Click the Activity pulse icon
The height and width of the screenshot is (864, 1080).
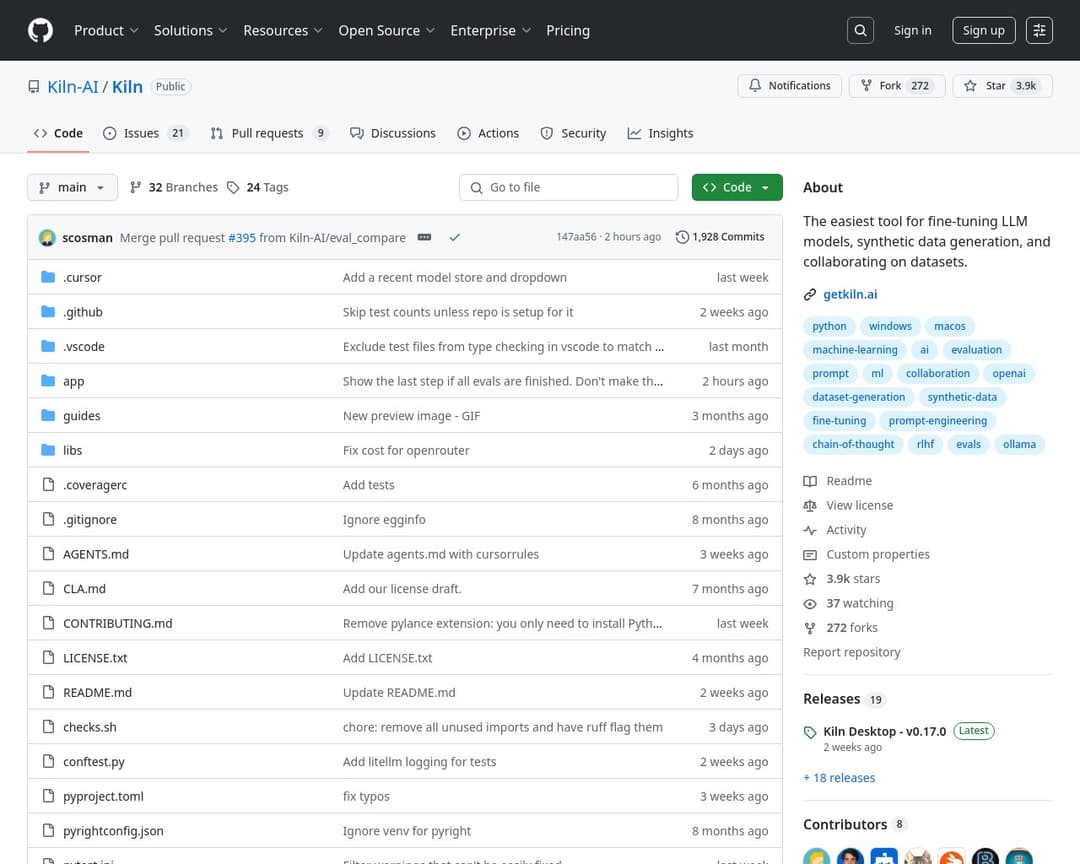point(810,530)
